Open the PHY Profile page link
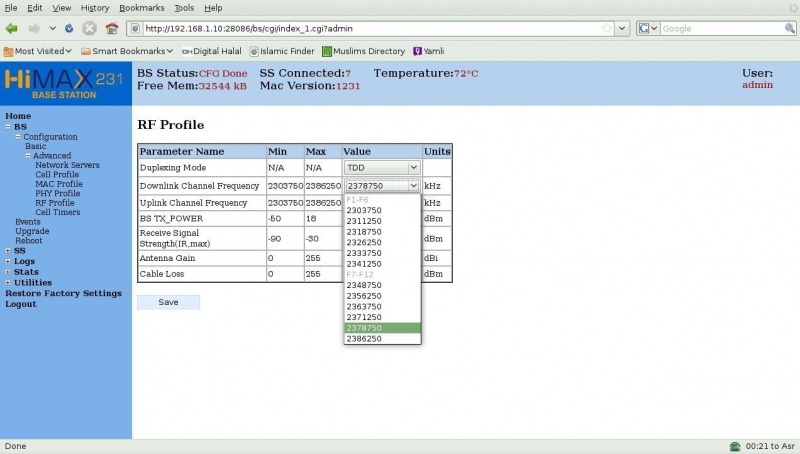The height and width of the screenshot is (454, 800). pos(57,193)
